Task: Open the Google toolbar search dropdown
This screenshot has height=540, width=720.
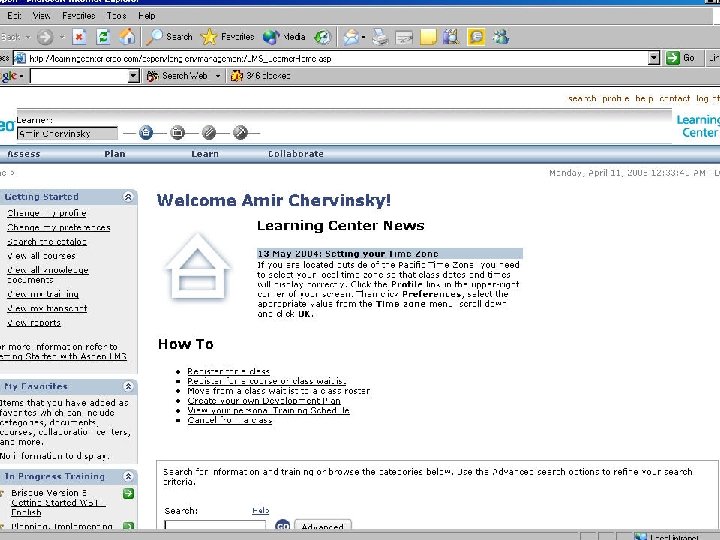Action: coord(133,76)
